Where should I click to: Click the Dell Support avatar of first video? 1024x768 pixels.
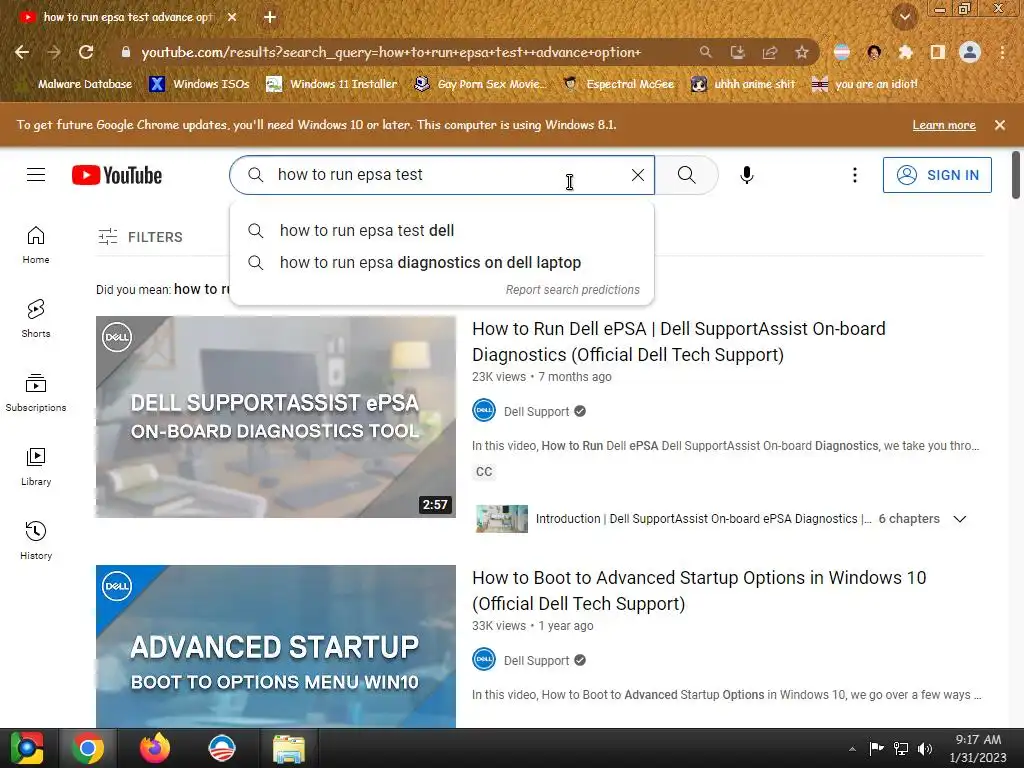pos(484,411)
